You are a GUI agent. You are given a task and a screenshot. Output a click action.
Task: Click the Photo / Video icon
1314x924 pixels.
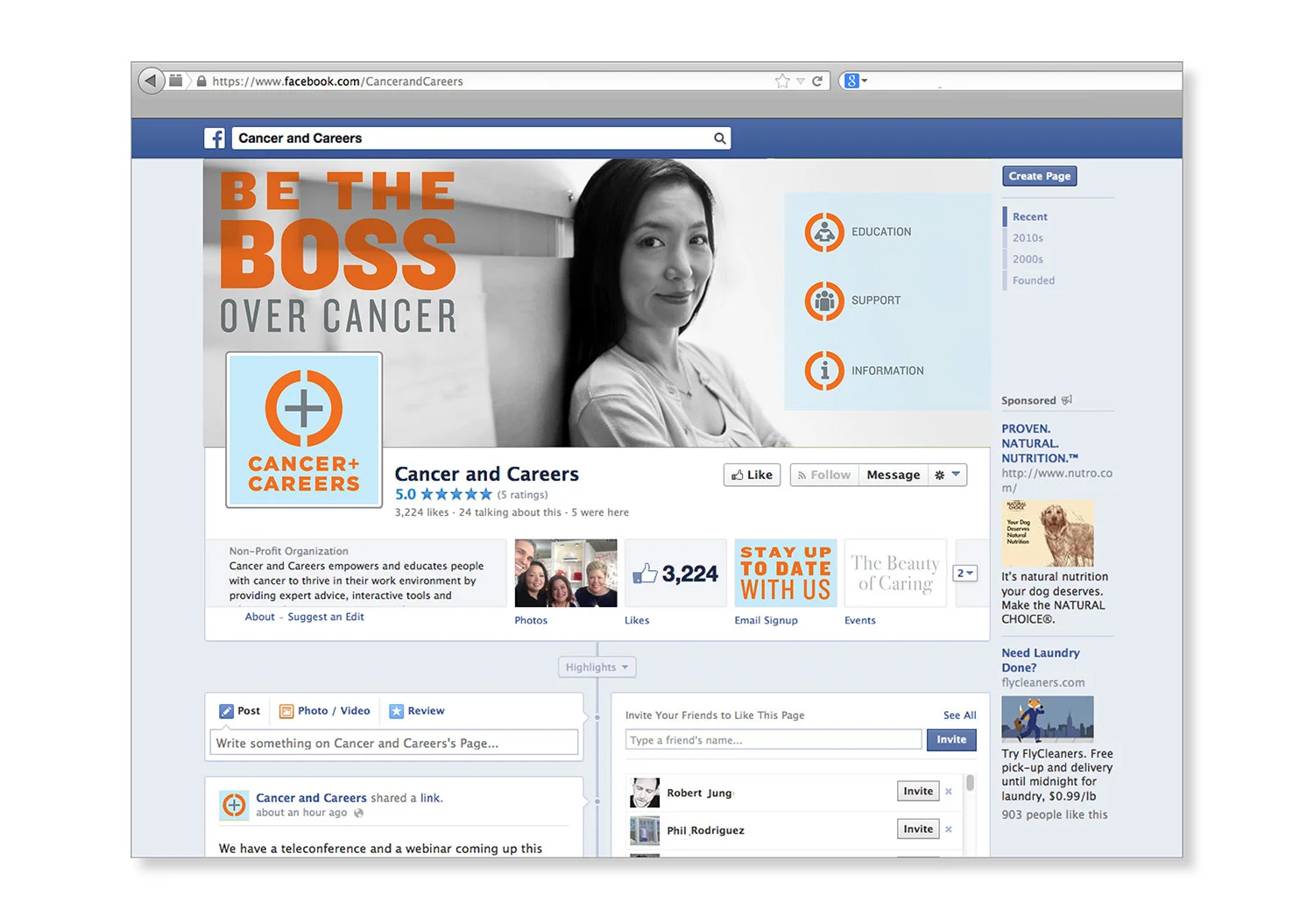[286, 711]
